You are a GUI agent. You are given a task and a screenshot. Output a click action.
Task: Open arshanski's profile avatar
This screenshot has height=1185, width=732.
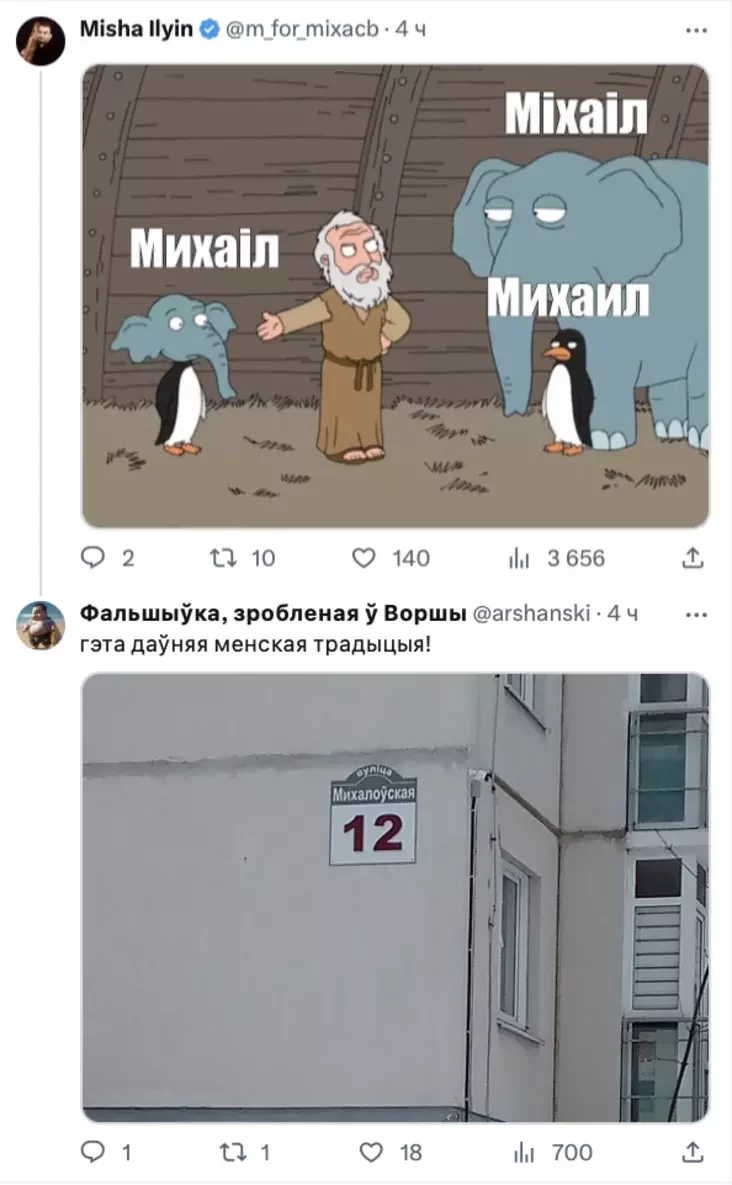point(41,625)
